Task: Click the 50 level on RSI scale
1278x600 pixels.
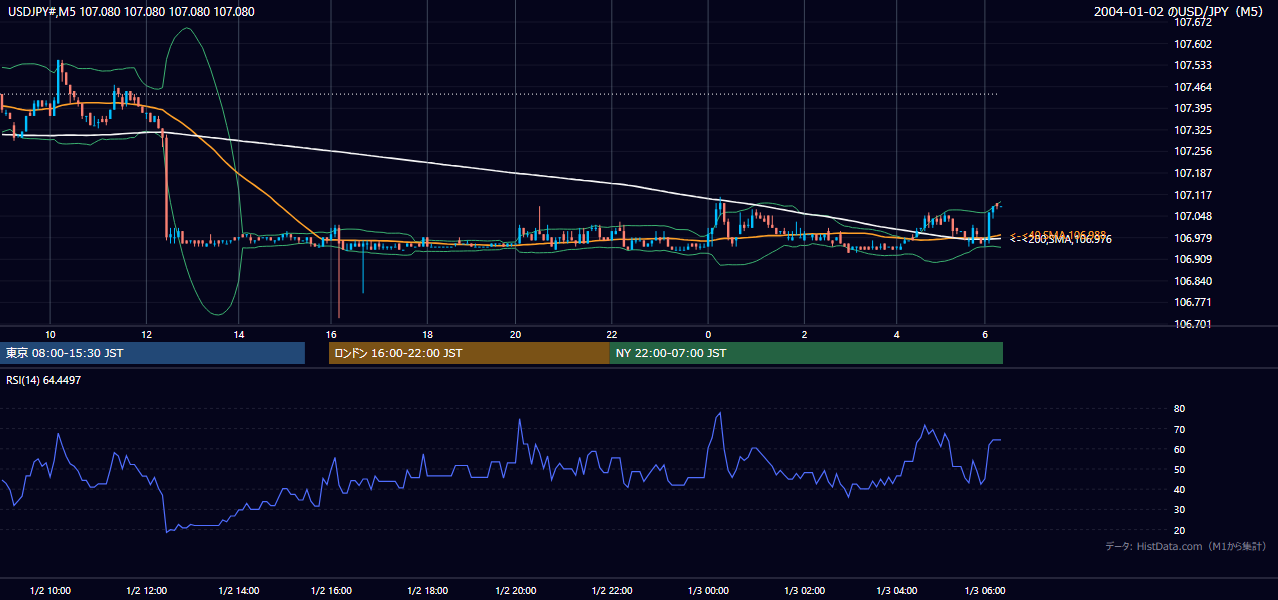Action: [x=1179, y=469]
